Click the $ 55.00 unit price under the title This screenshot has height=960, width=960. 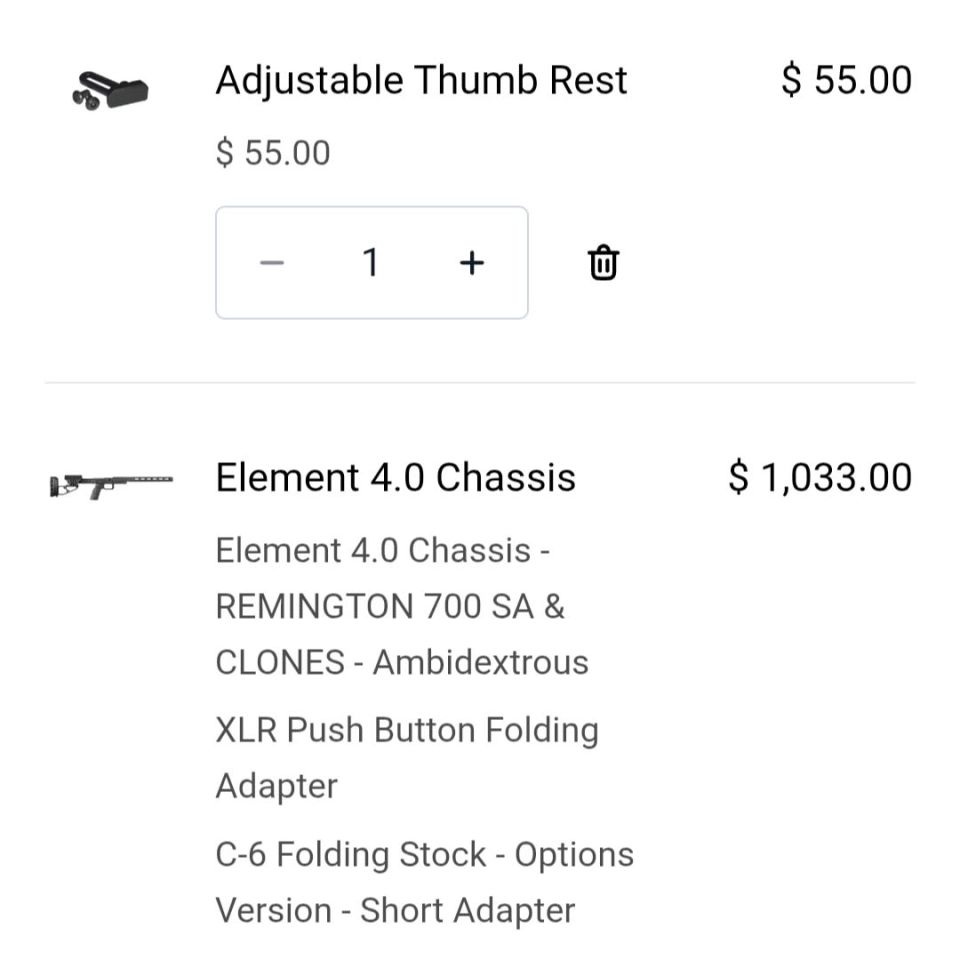[x=271, y=152]
